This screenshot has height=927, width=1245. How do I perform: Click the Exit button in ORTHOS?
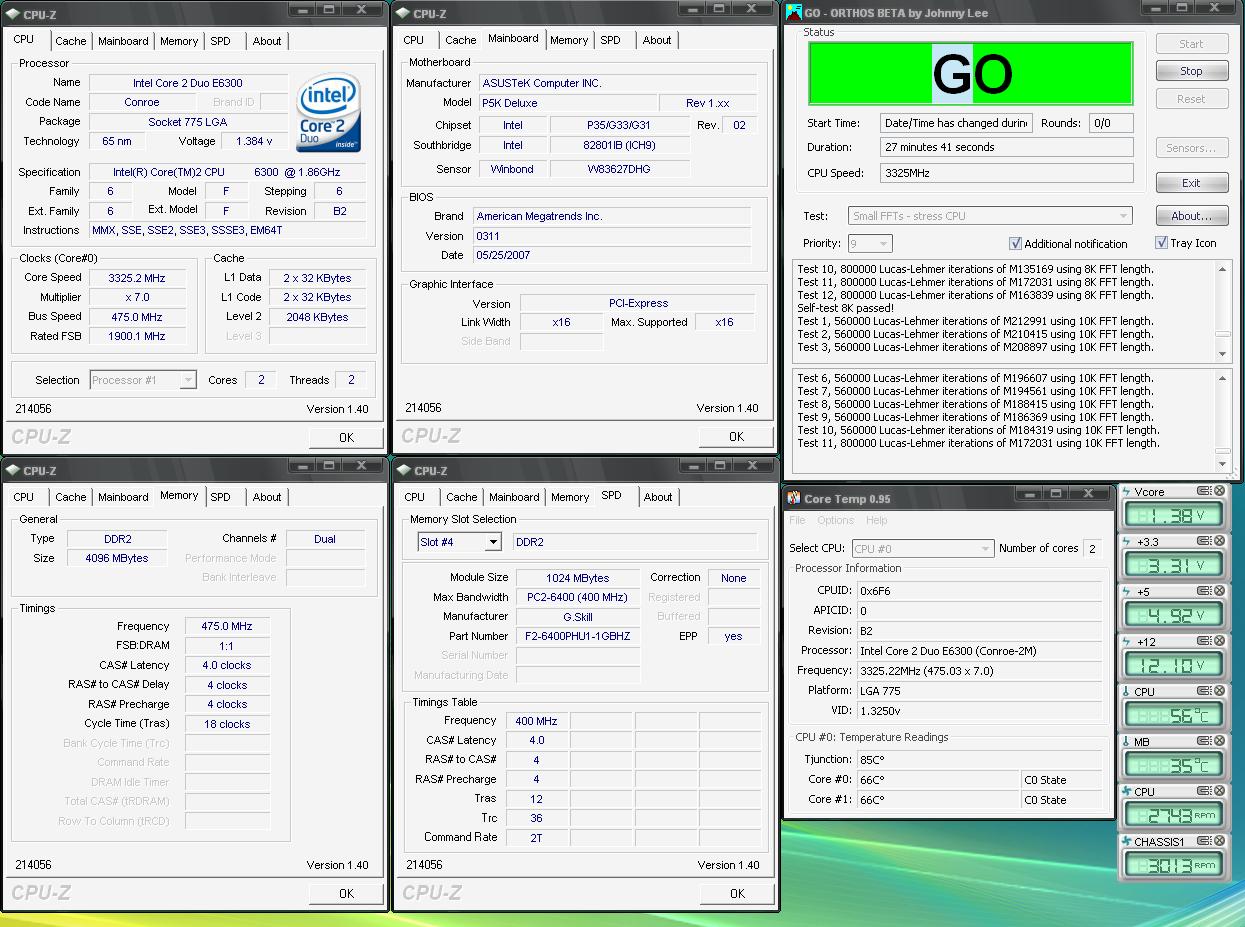coord(1191,183)
